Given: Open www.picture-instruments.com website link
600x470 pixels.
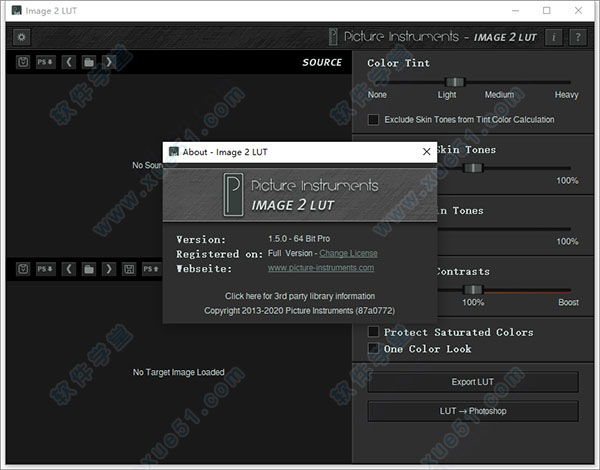Looking at the screenshot, I should click(x=321, y=268).
